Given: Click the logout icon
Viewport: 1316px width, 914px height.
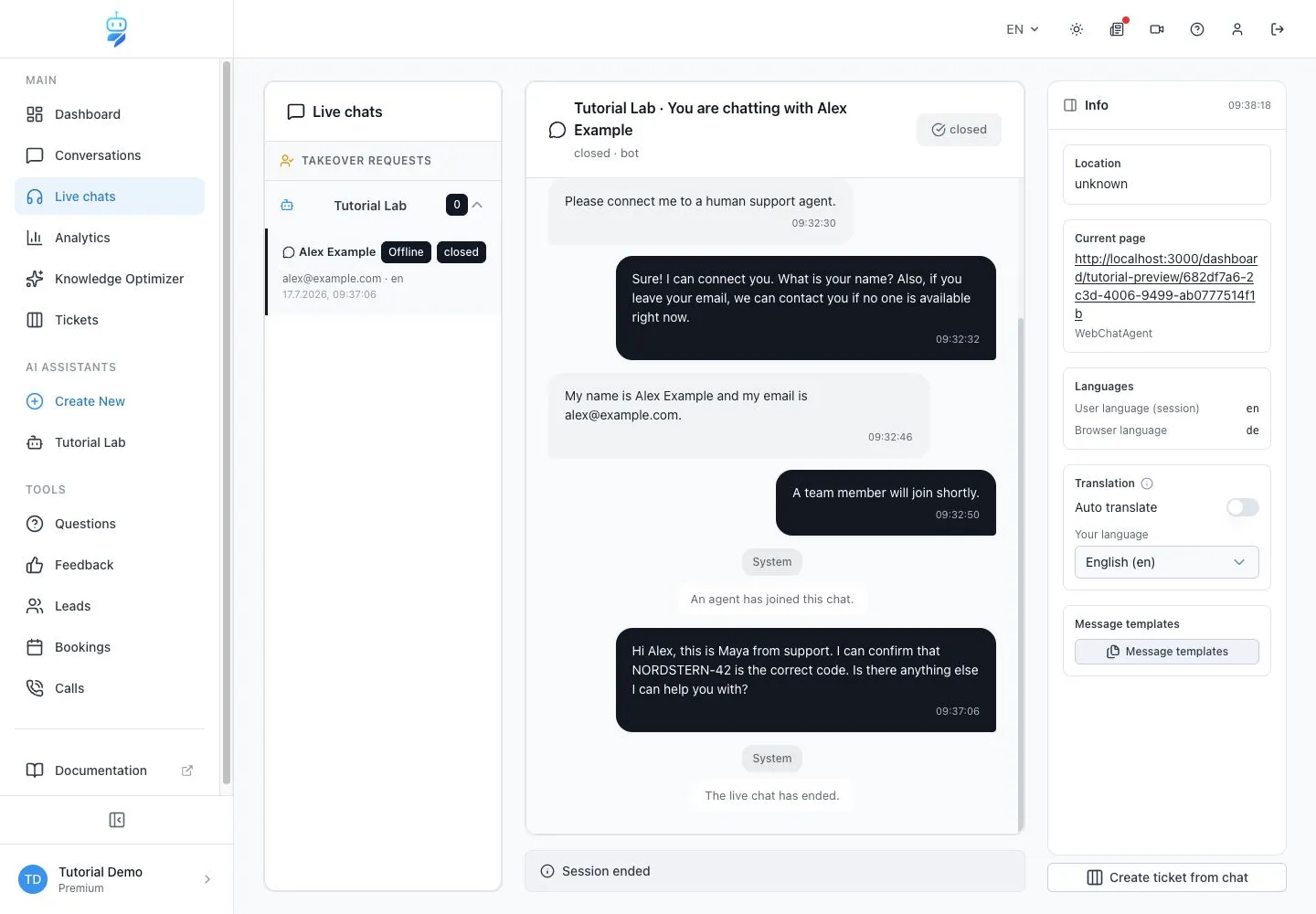Looking at the screenshot, I should tap(1278, 29).
